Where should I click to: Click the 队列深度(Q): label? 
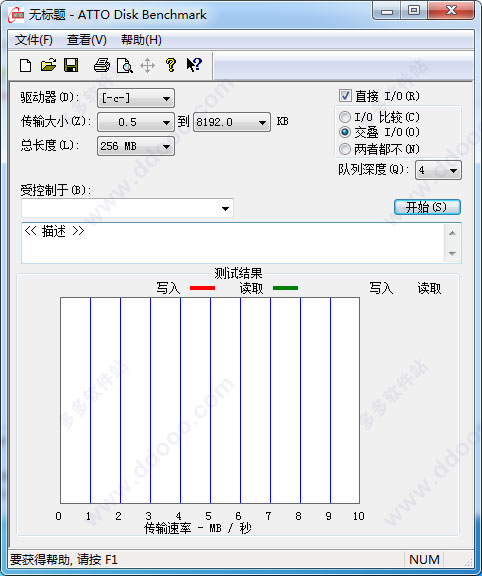[374, 169]
